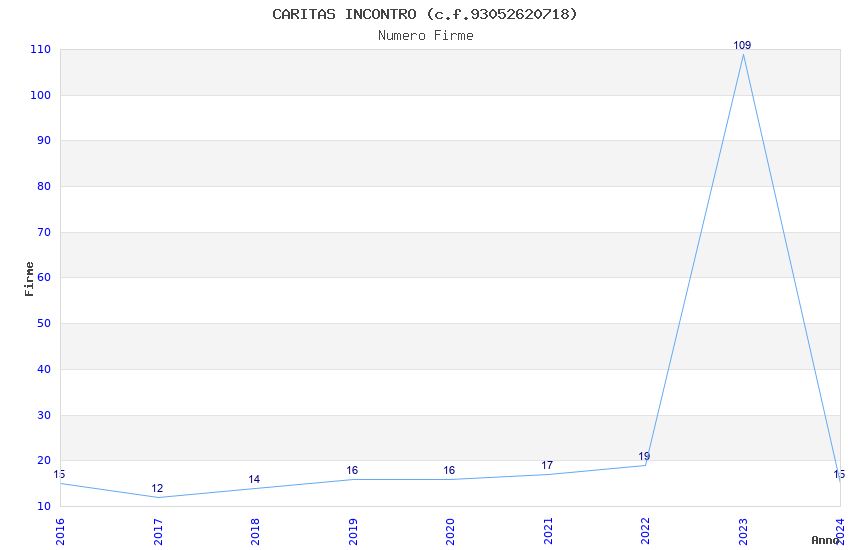
Task: Click the Firme y-axis label
Action: [x=29, y=279]
